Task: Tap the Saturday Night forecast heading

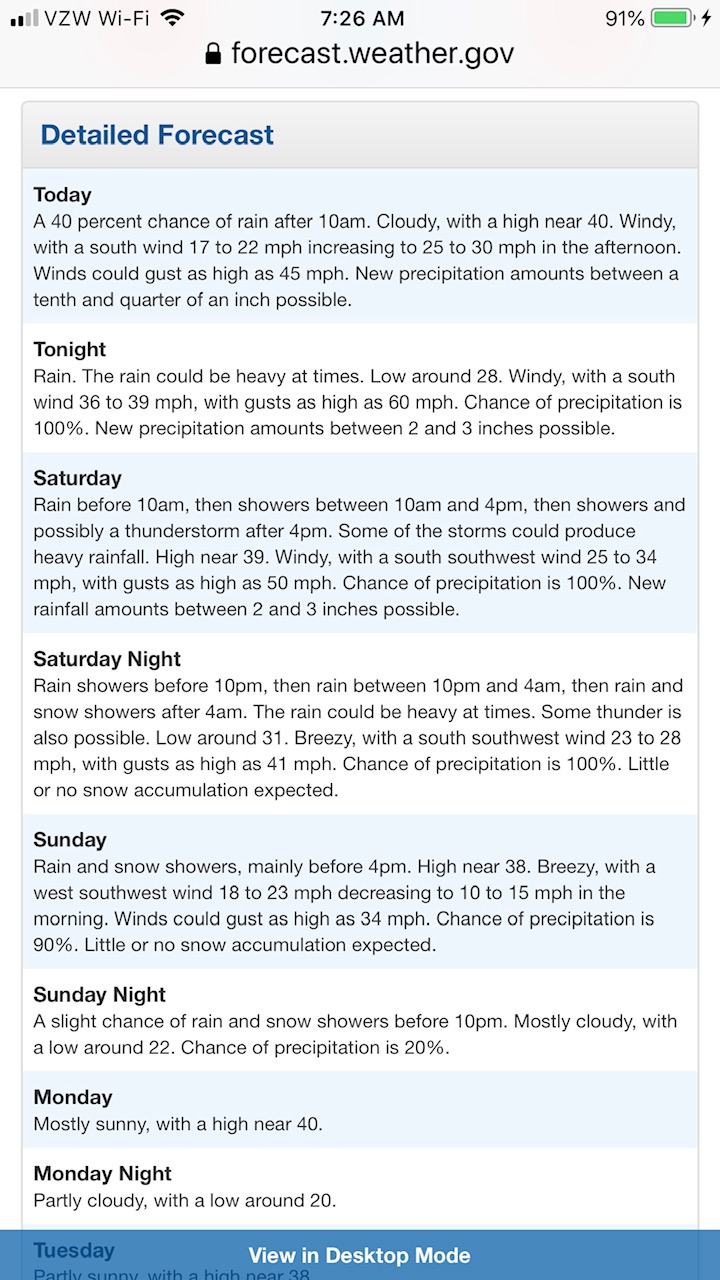Action: point(107,659)
